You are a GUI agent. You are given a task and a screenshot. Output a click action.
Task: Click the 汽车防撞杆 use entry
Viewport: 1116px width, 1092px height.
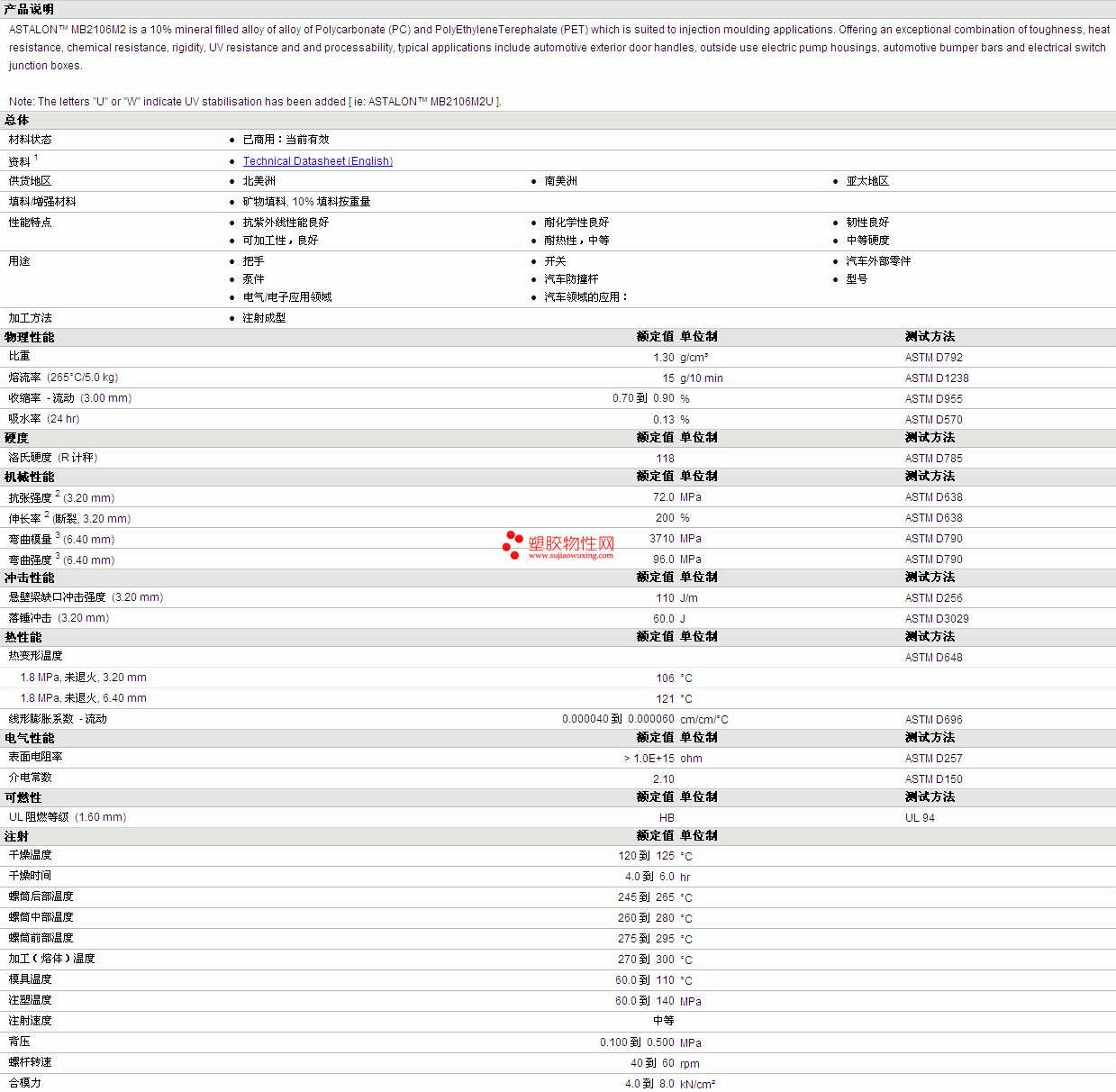coord(571,279)
